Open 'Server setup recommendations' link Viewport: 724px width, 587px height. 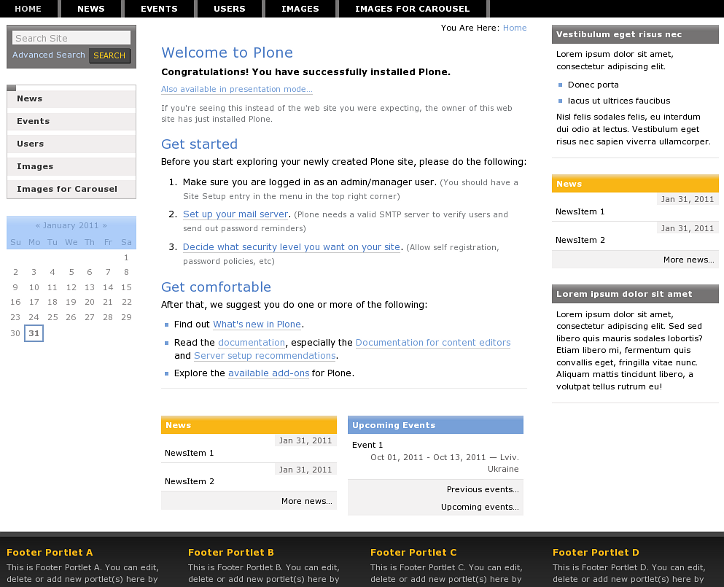pos(265,356)
